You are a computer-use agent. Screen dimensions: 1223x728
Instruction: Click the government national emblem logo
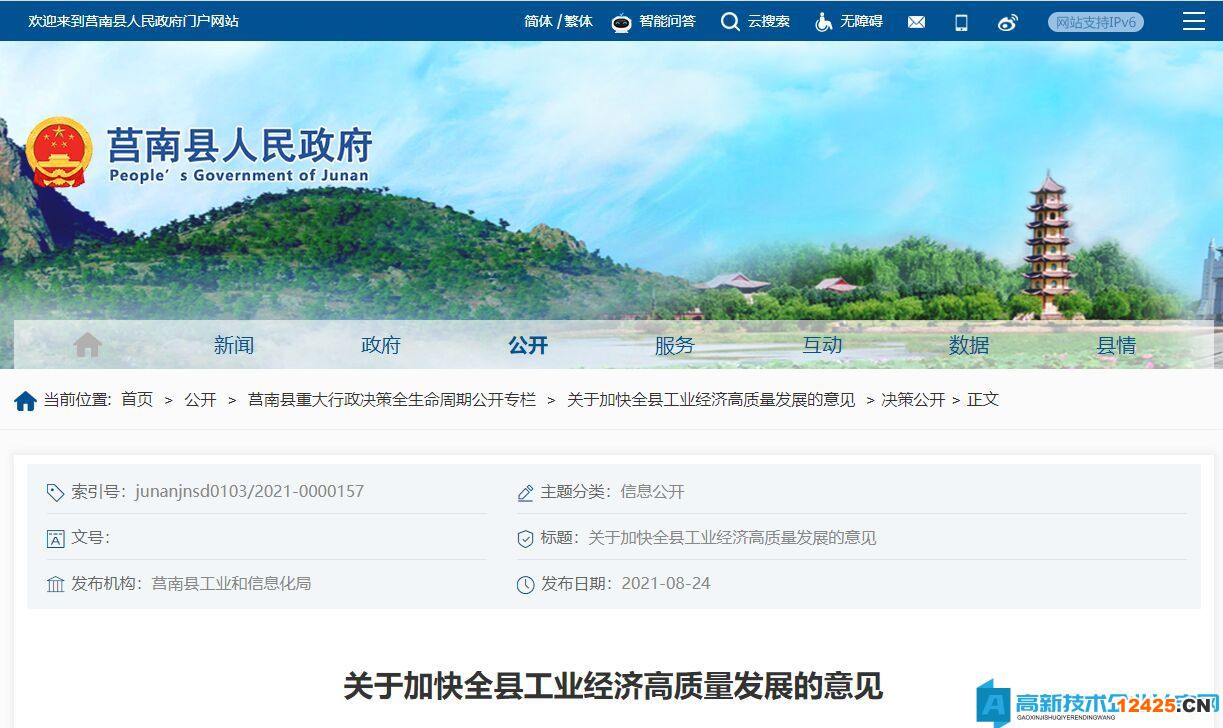(x=59, y=151)
